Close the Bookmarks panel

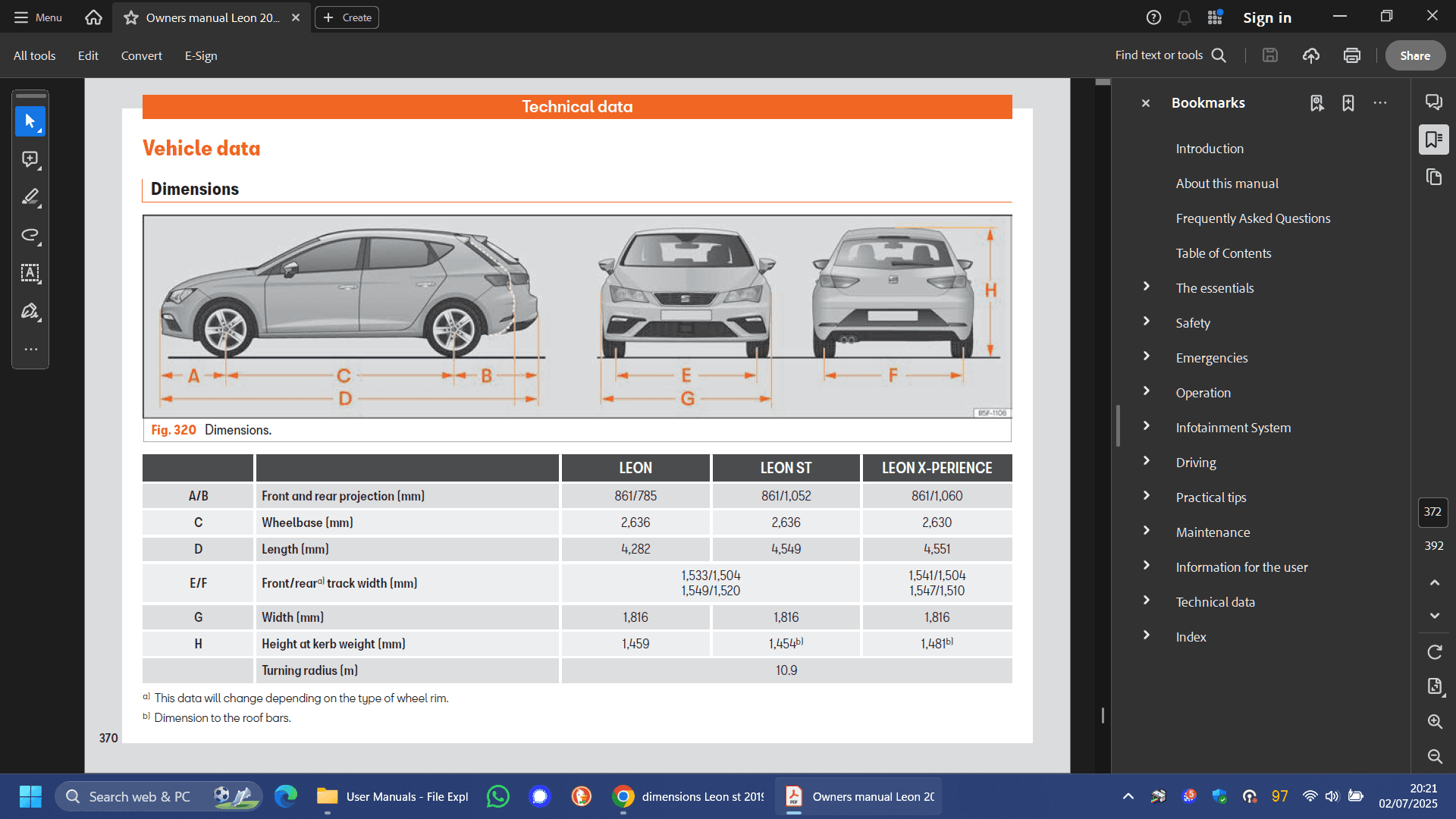click(1146, 103)
